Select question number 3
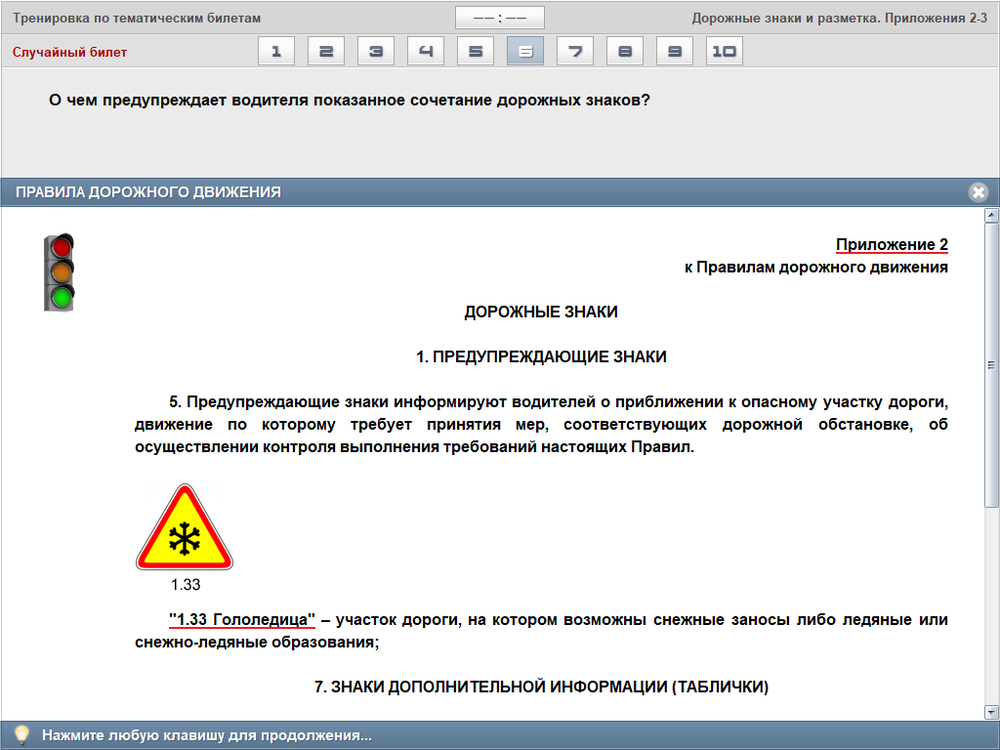The height and width of the screenshot is (750, 1000). pyautogui.click(x=376, y=51)
